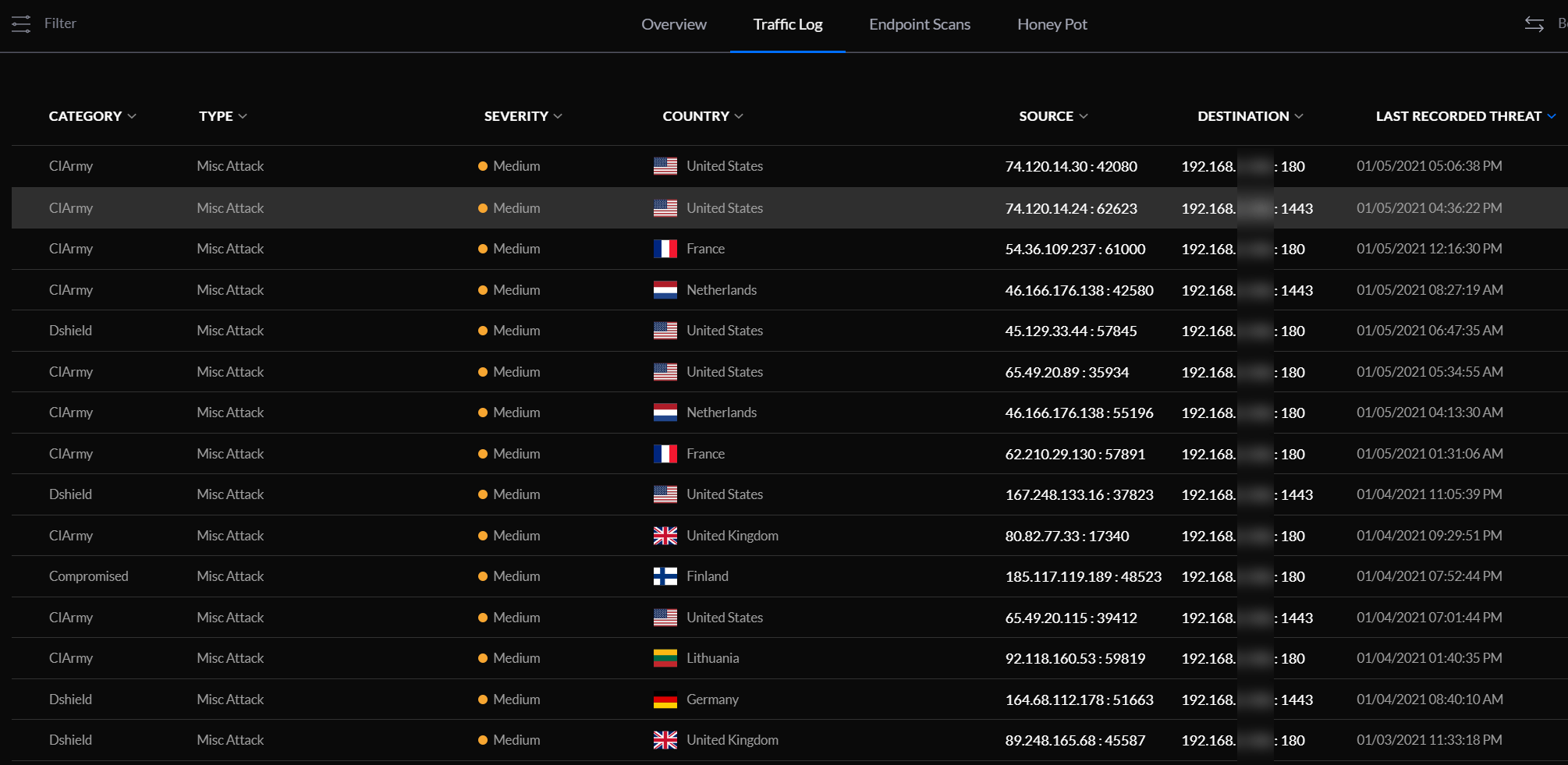Click the yellow Medium severity dot in first row
Viewport: 1568px width, 765px height.
(x=484, y=165)
